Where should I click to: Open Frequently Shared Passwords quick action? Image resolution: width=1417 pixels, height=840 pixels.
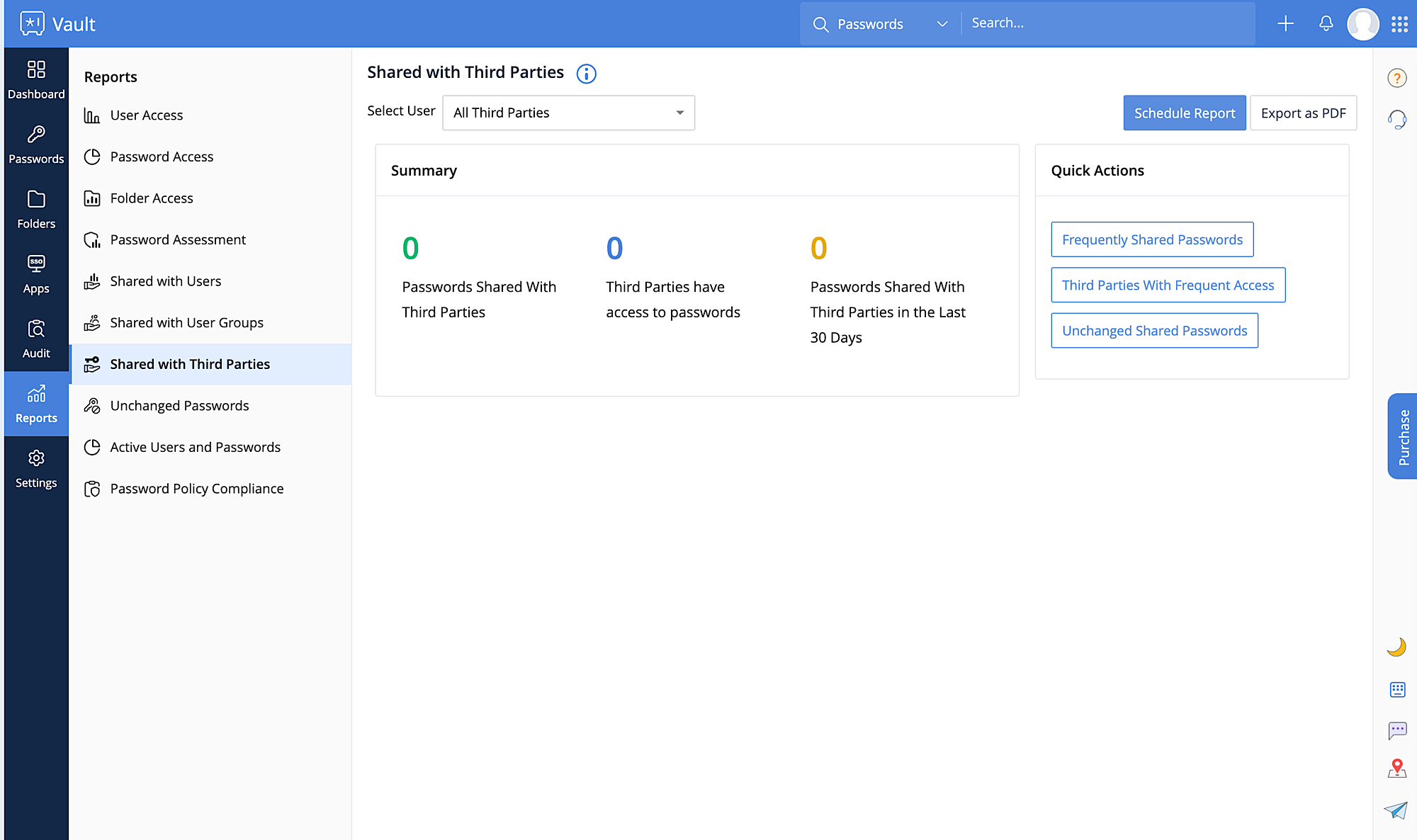(x=1151, y=239)
